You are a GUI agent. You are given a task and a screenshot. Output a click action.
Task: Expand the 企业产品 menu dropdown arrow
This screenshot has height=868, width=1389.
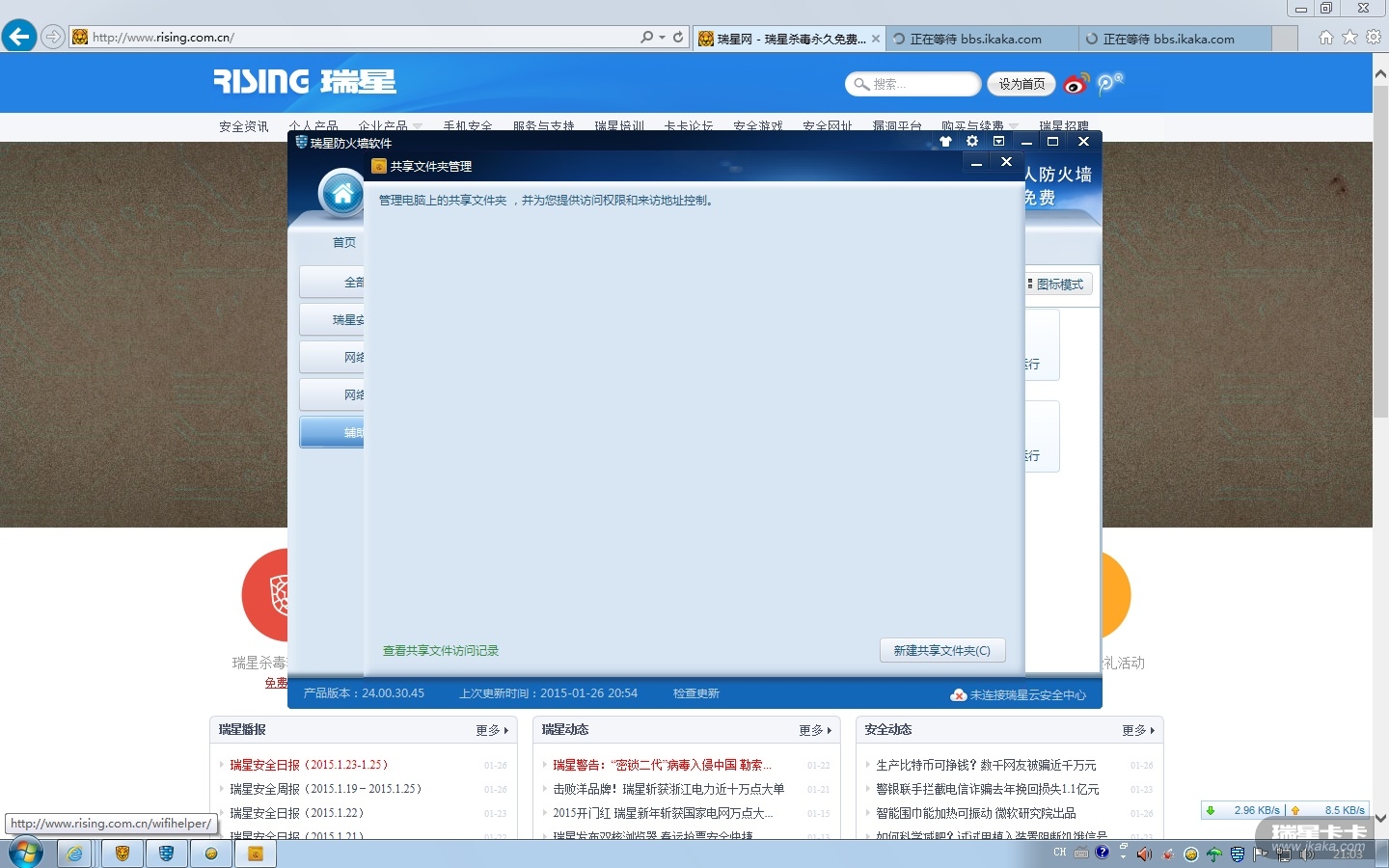point(418,126)
